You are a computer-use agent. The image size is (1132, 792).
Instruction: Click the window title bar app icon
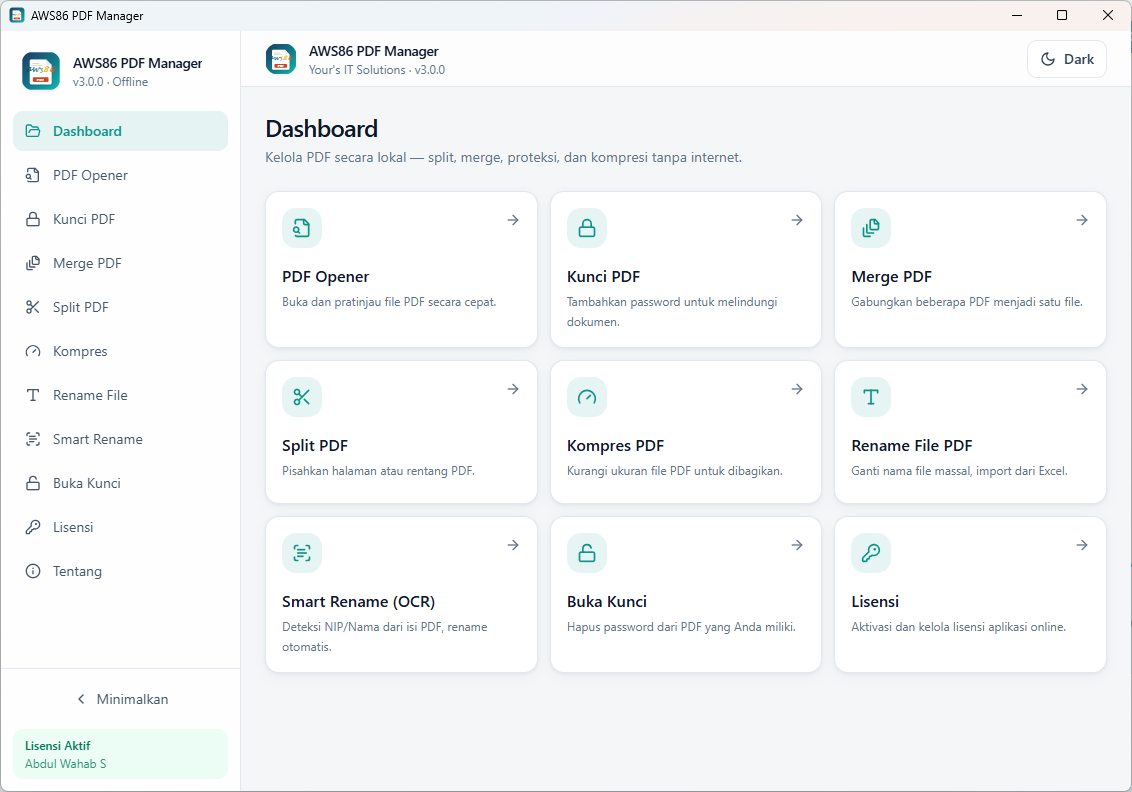tap(17, 15)
